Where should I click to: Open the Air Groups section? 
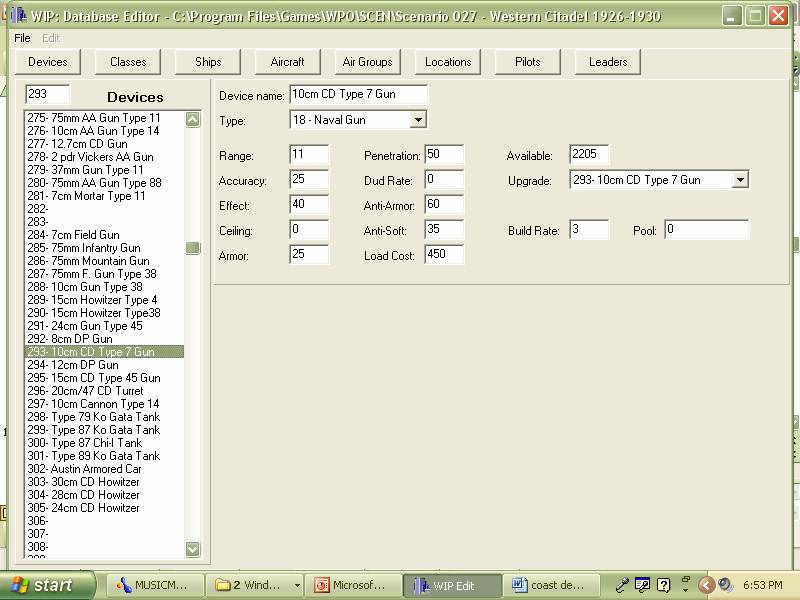(x=368, y=62)
